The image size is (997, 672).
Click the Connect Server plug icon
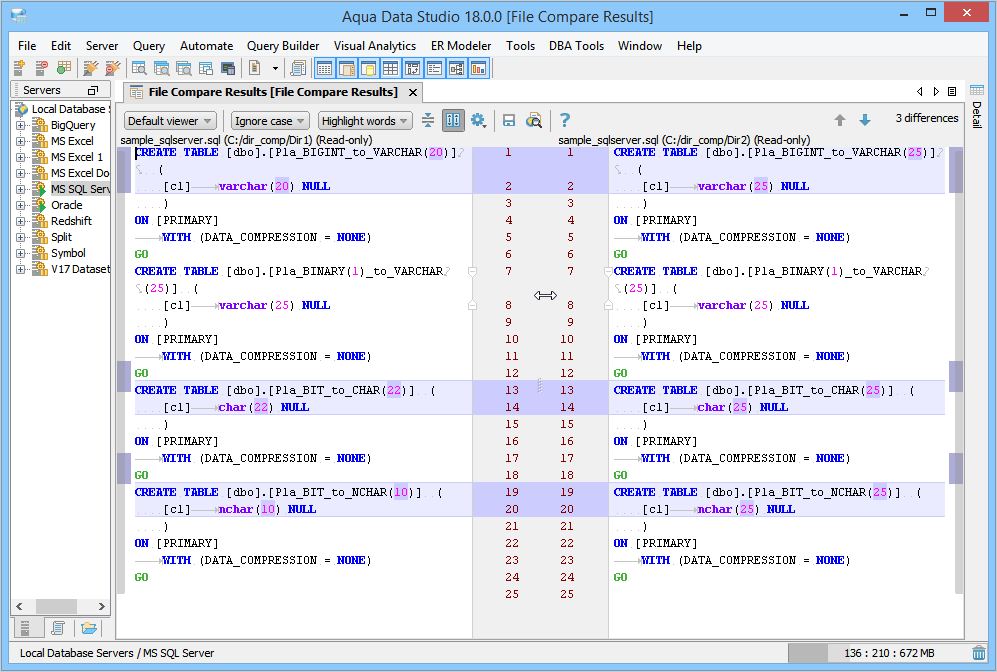(x=91, y=68)
